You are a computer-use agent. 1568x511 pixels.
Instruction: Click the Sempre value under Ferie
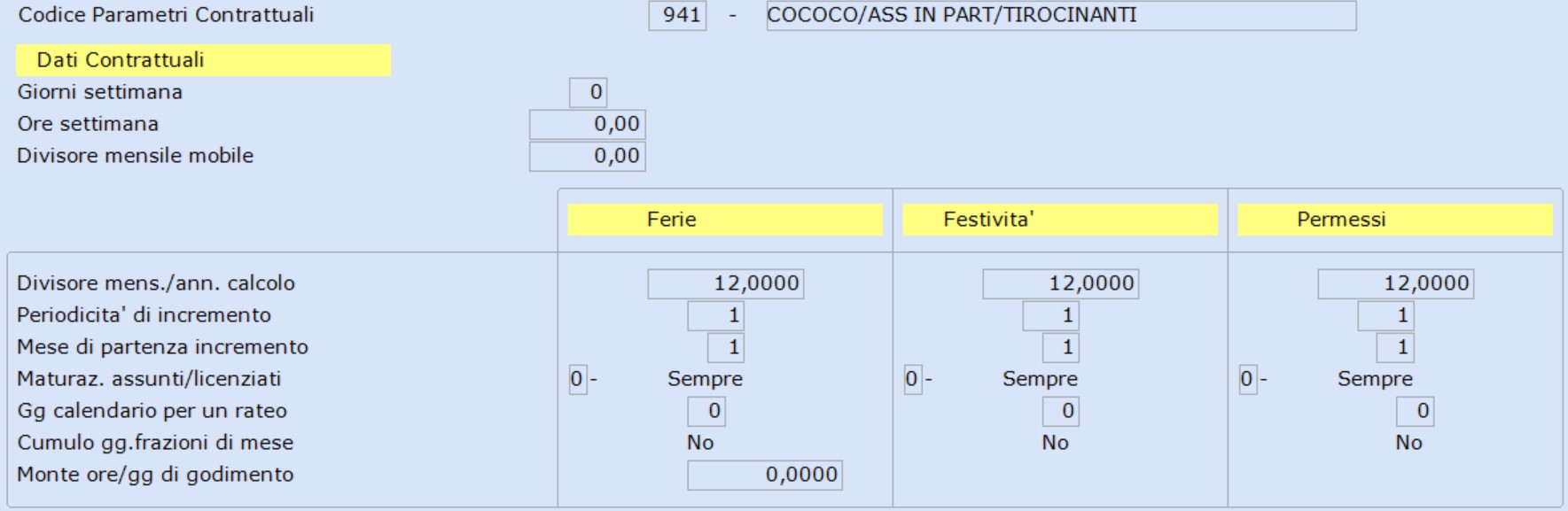(x=705, y=379)
